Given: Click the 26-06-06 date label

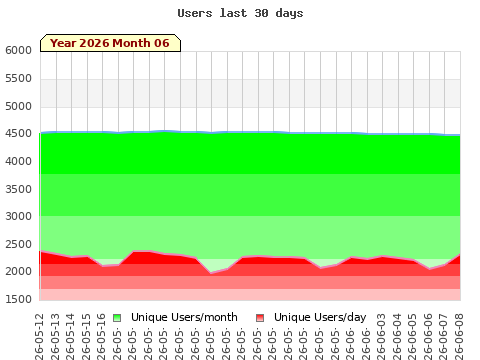Looking at the screenshot, I should [428, 337].
